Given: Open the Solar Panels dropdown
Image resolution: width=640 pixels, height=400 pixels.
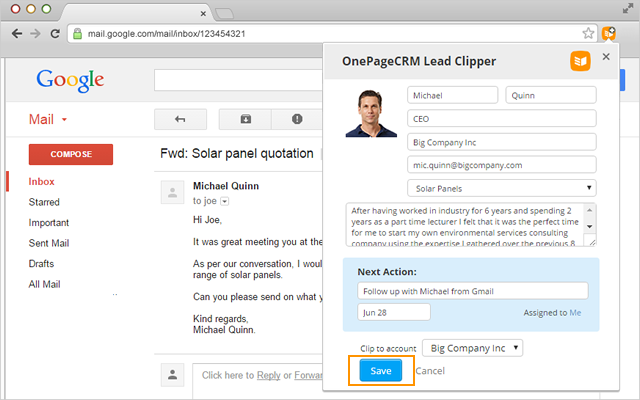Looking at the screenshot, I should coord(502,188).
